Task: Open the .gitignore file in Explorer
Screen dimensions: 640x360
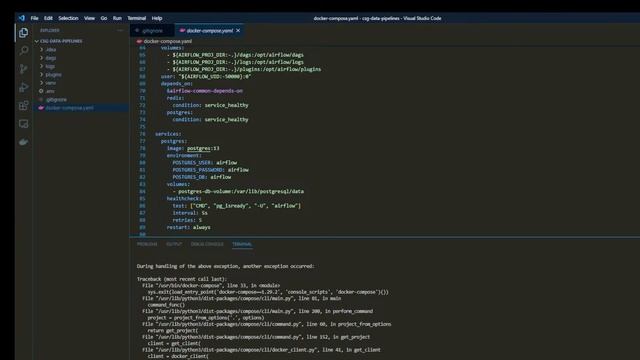Action: 81,100
